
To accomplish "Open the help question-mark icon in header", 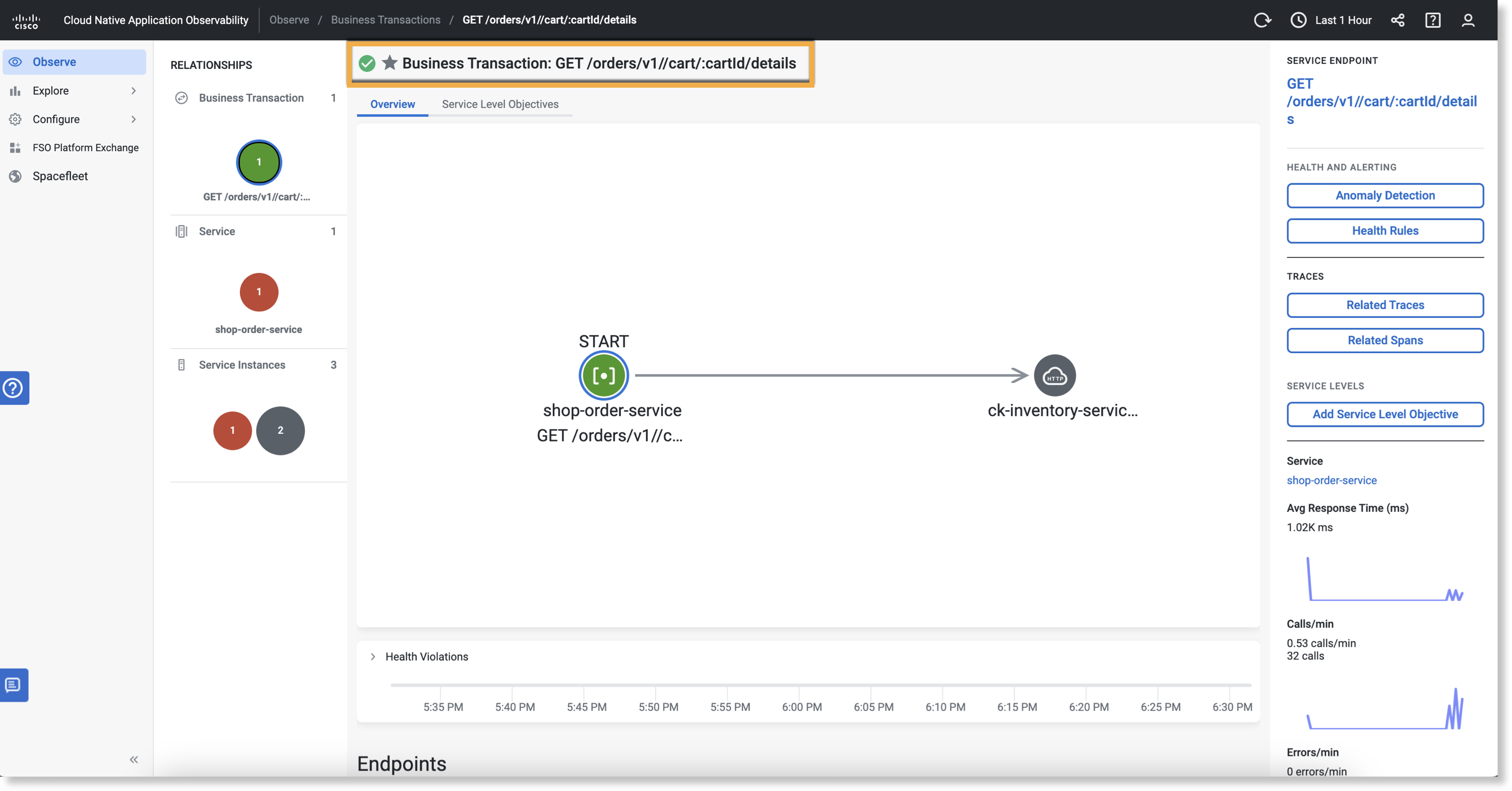I will coord(1433,21).
